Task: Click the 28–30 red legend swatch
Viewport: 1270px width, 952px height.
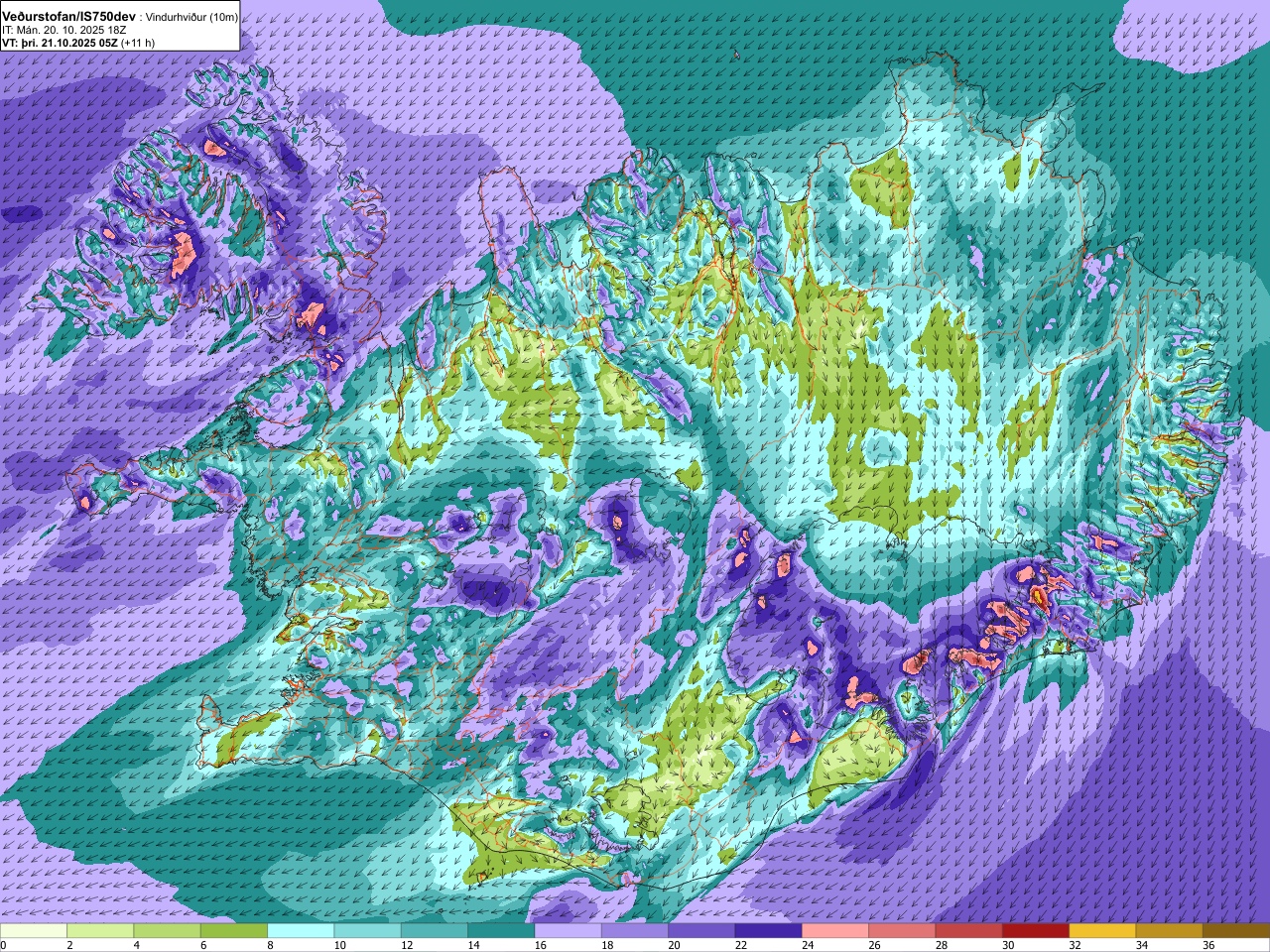Action: click(968, 931)
